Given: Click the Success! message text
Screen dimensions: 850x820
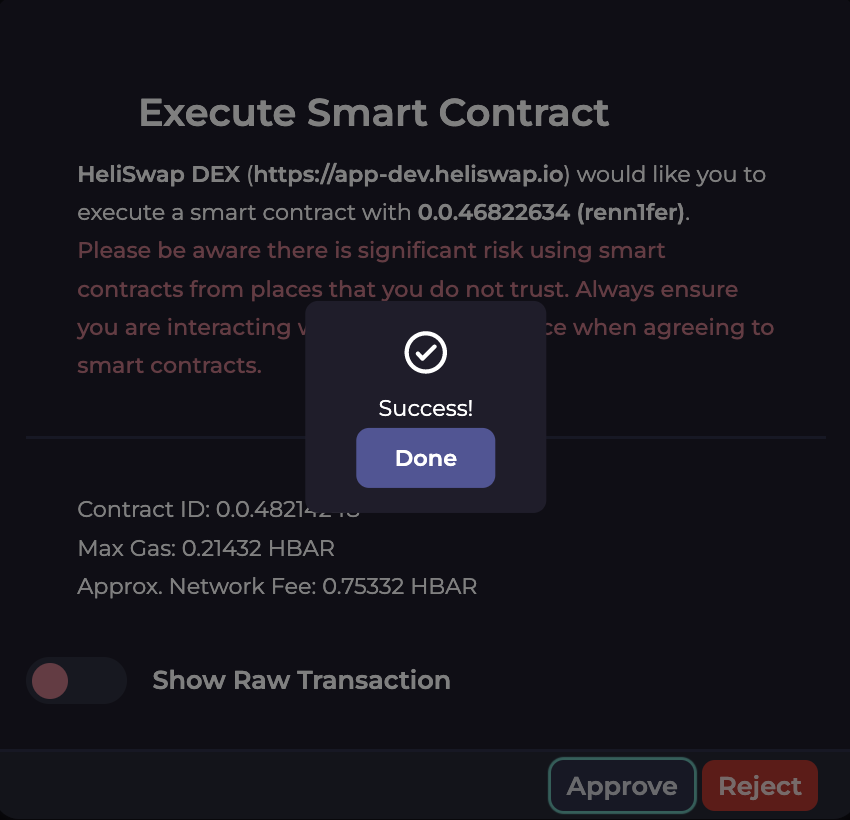Looking at the screenshot, I should (425, 408).
